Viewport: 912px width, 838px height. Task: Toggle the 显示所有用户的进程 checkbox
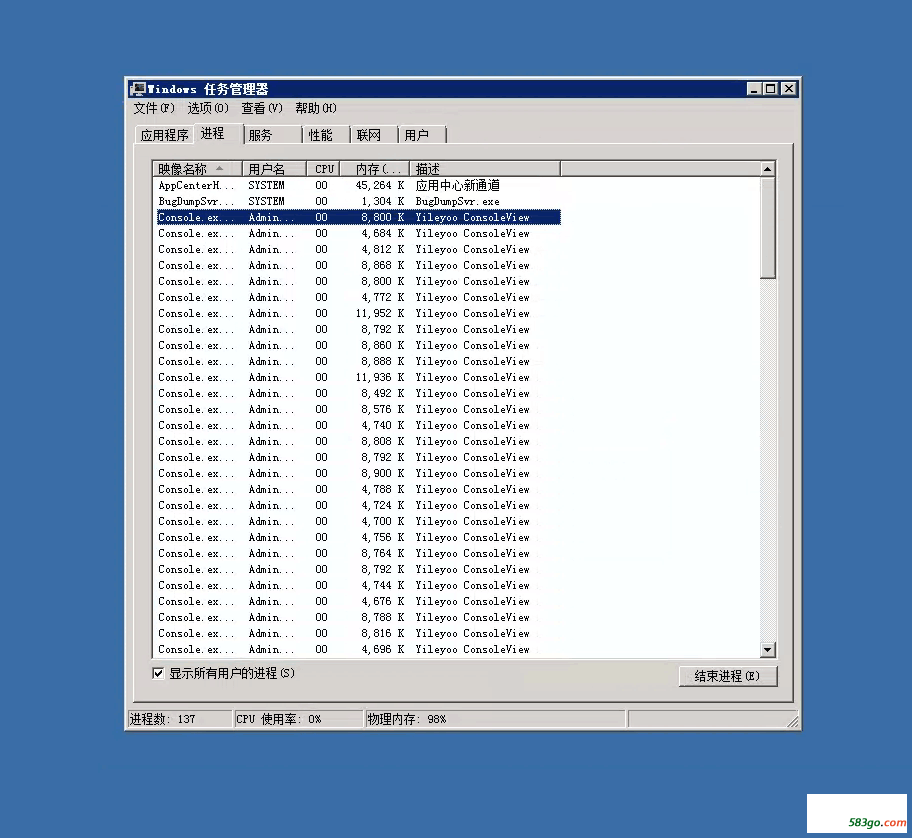click(158, 673)
